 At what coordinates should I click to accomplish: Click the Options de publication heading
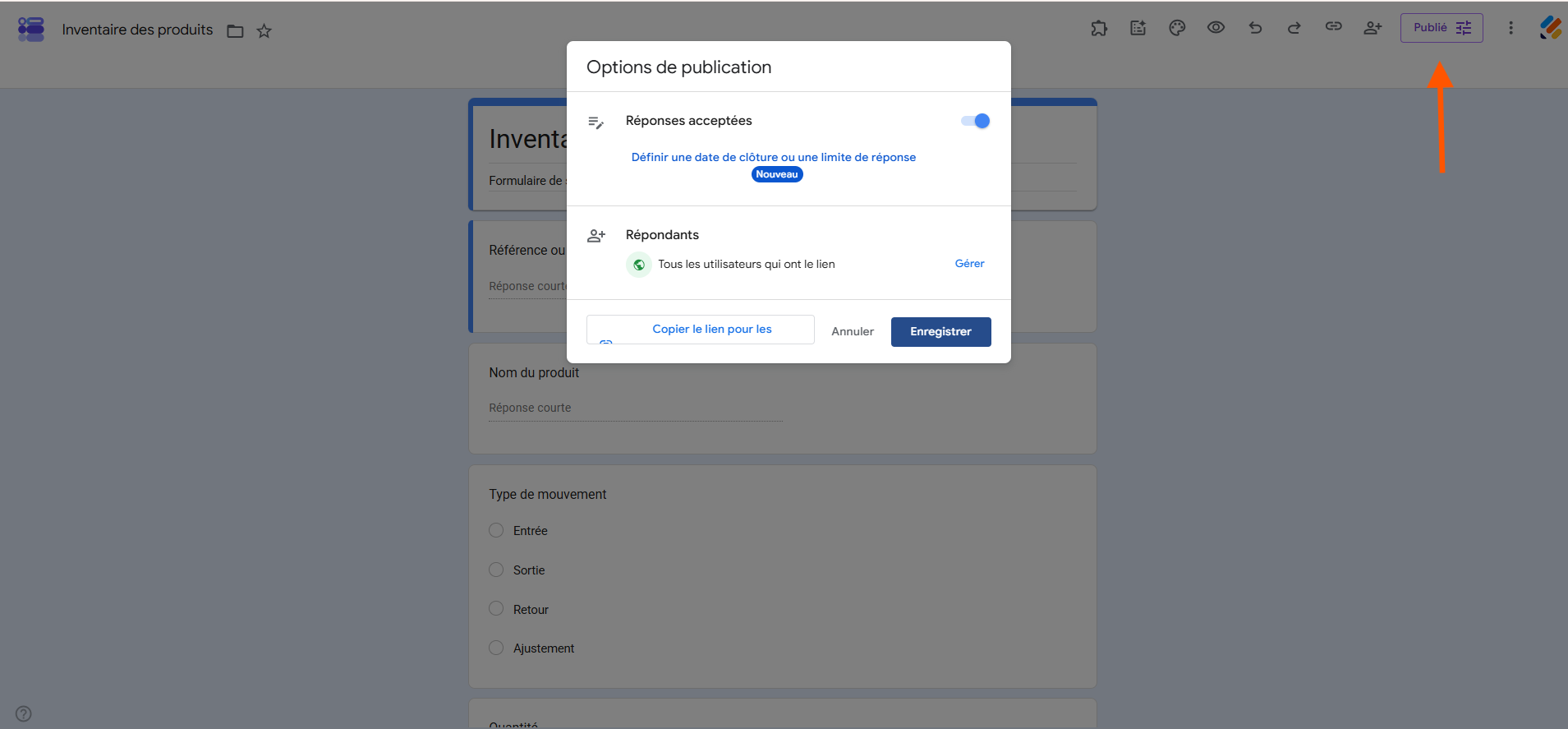pyautogui.click(x=679, y=67)
